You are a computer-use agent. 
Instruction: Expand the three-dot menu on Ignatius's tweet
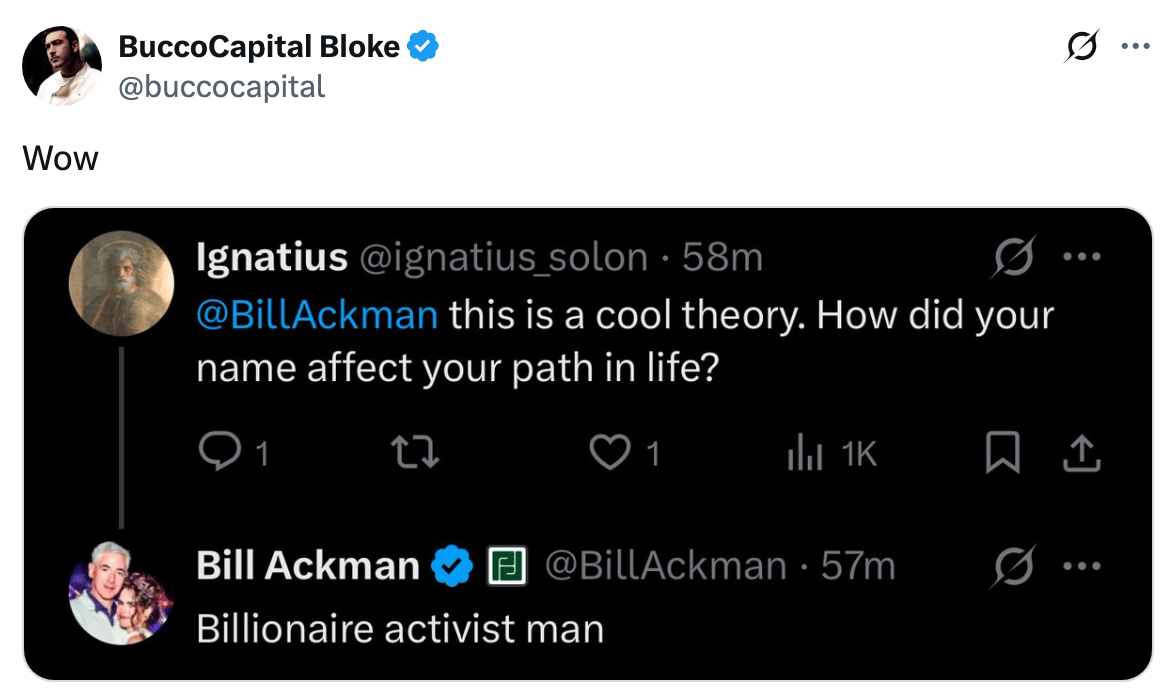pyautogui.click(x=1080, y=258)
